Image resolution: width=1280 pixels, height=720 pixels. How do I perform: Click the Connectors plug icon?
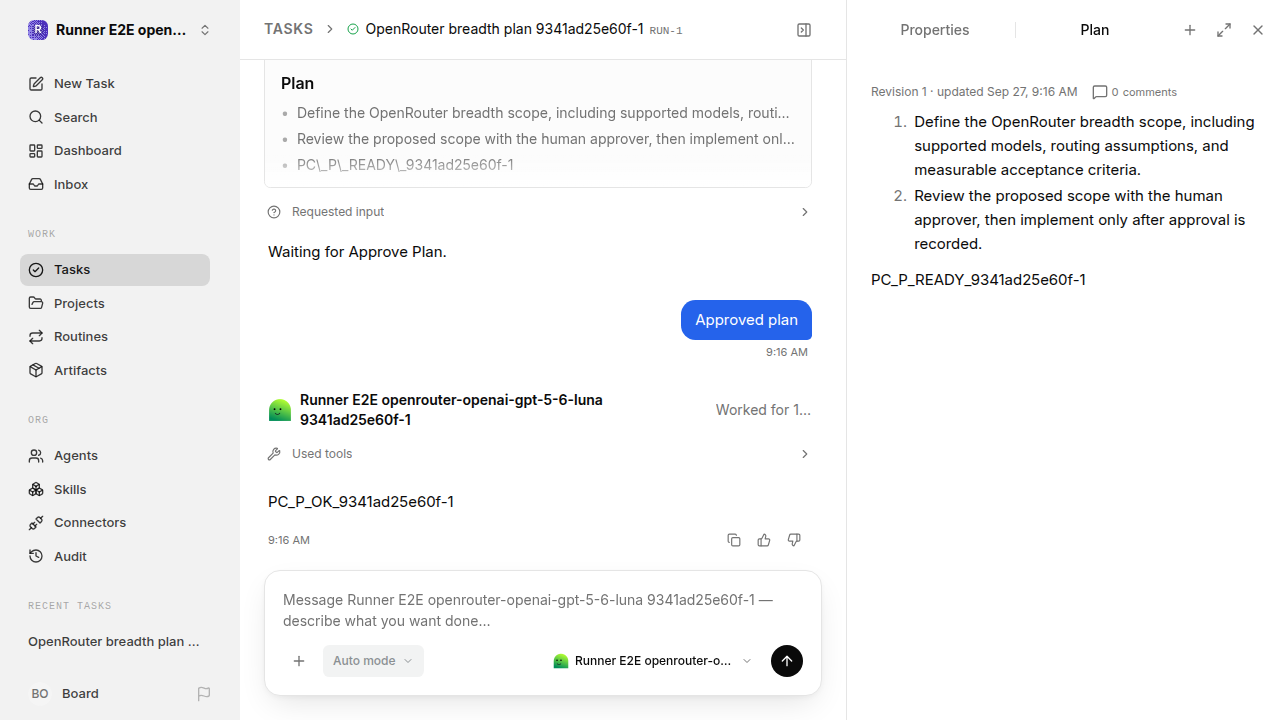coord(36,523)
